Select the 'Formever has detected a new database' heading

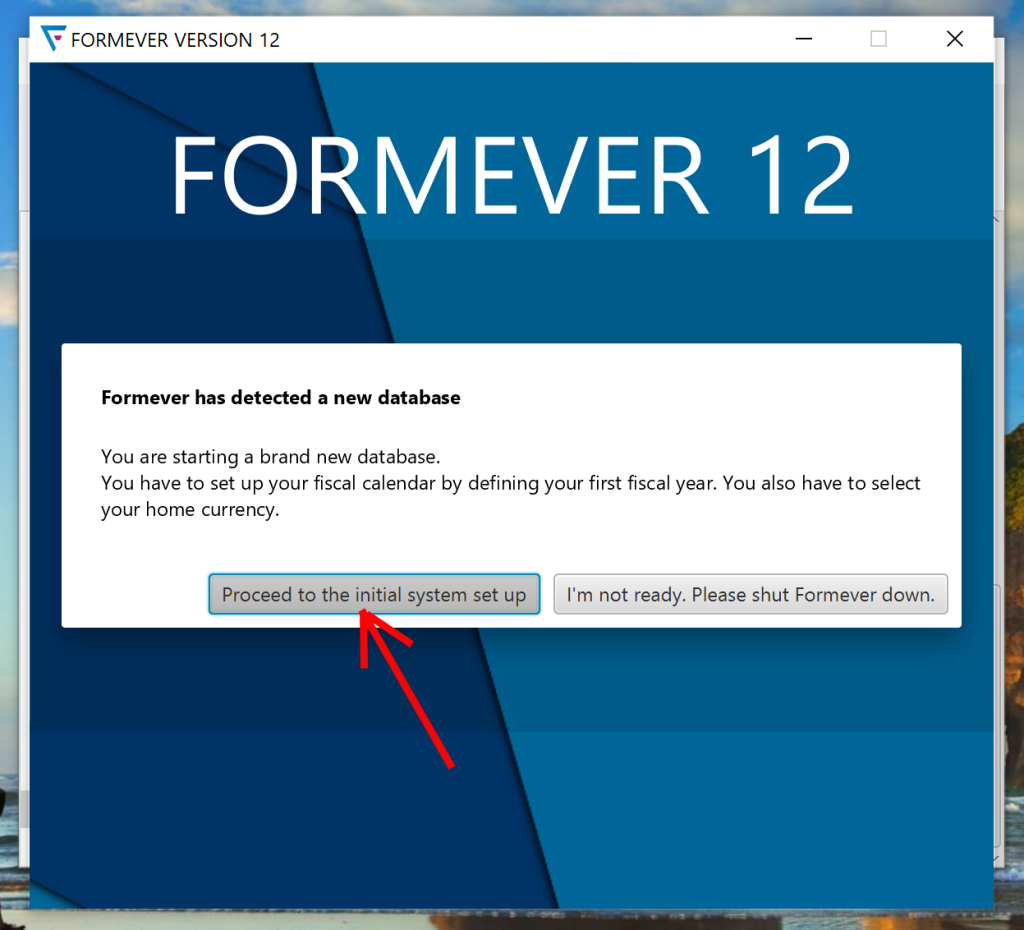281,397
